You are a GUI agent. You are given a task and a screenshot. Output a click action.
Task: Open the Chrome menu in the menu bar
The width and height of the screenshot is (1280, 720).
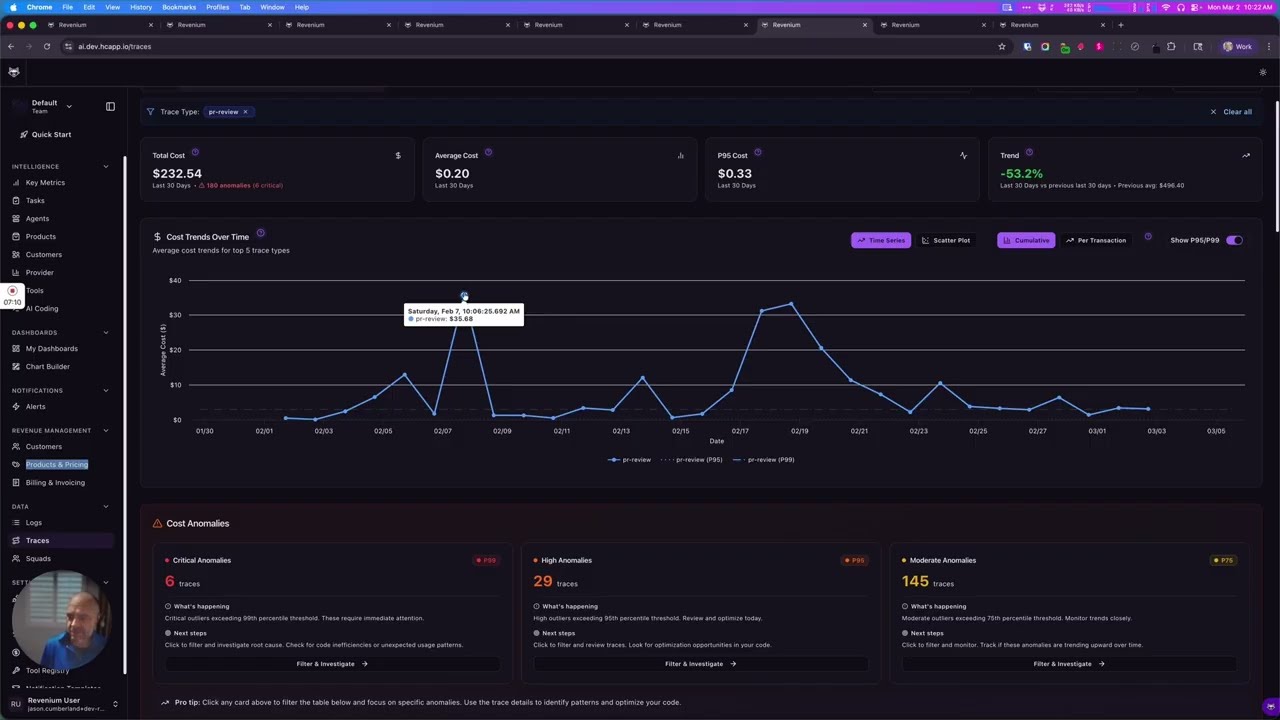39,7
